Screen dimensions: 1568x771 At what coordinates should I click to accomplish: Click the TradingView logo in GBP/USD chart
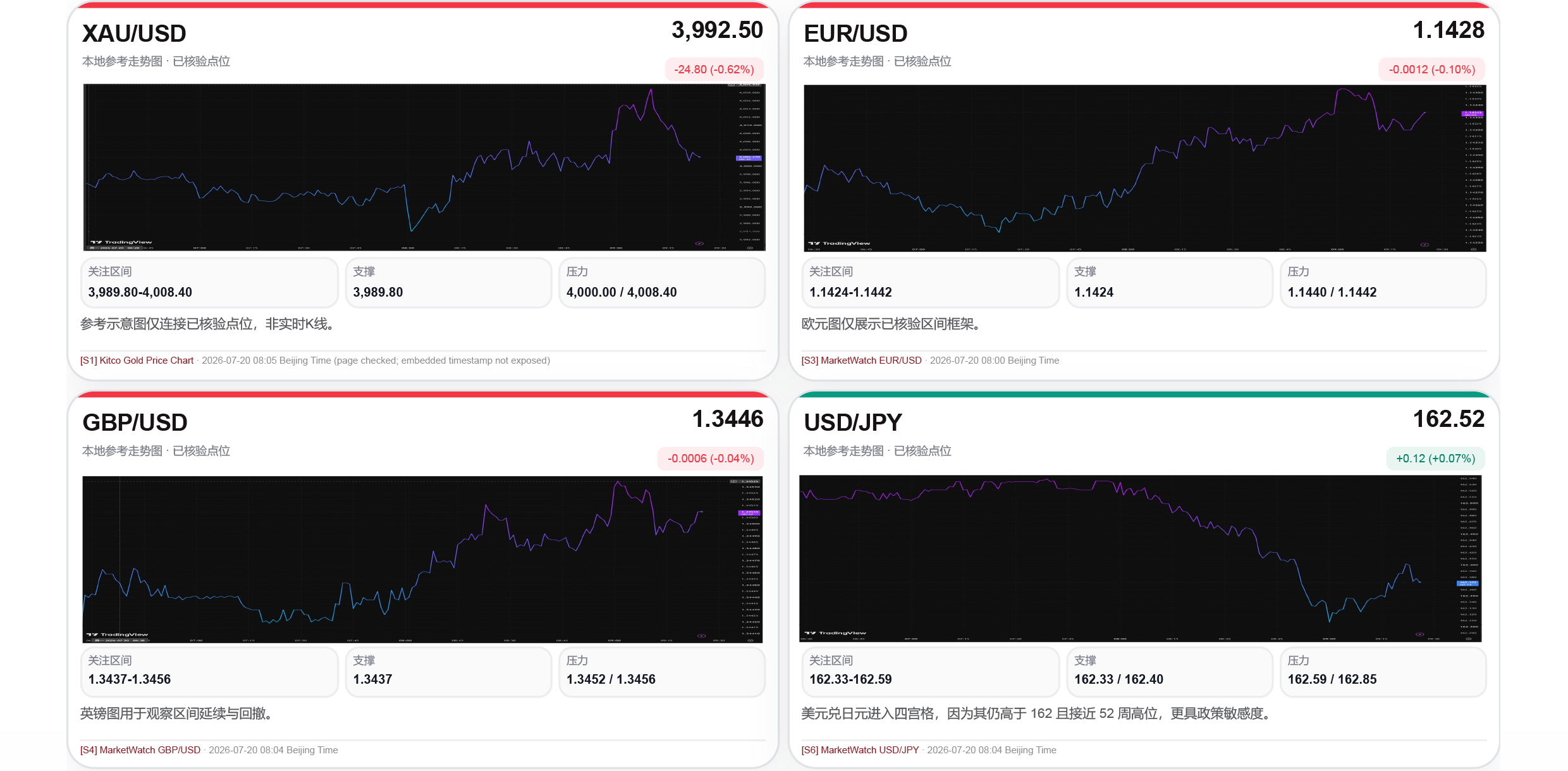[118, 634]
